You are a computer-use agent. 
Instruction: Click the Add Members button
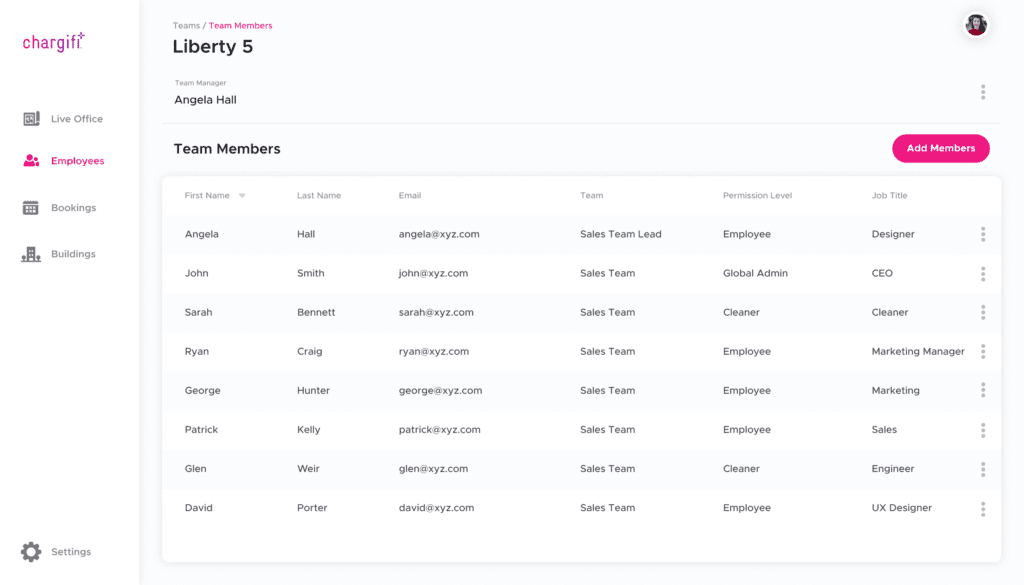click(x=940, y=148)
